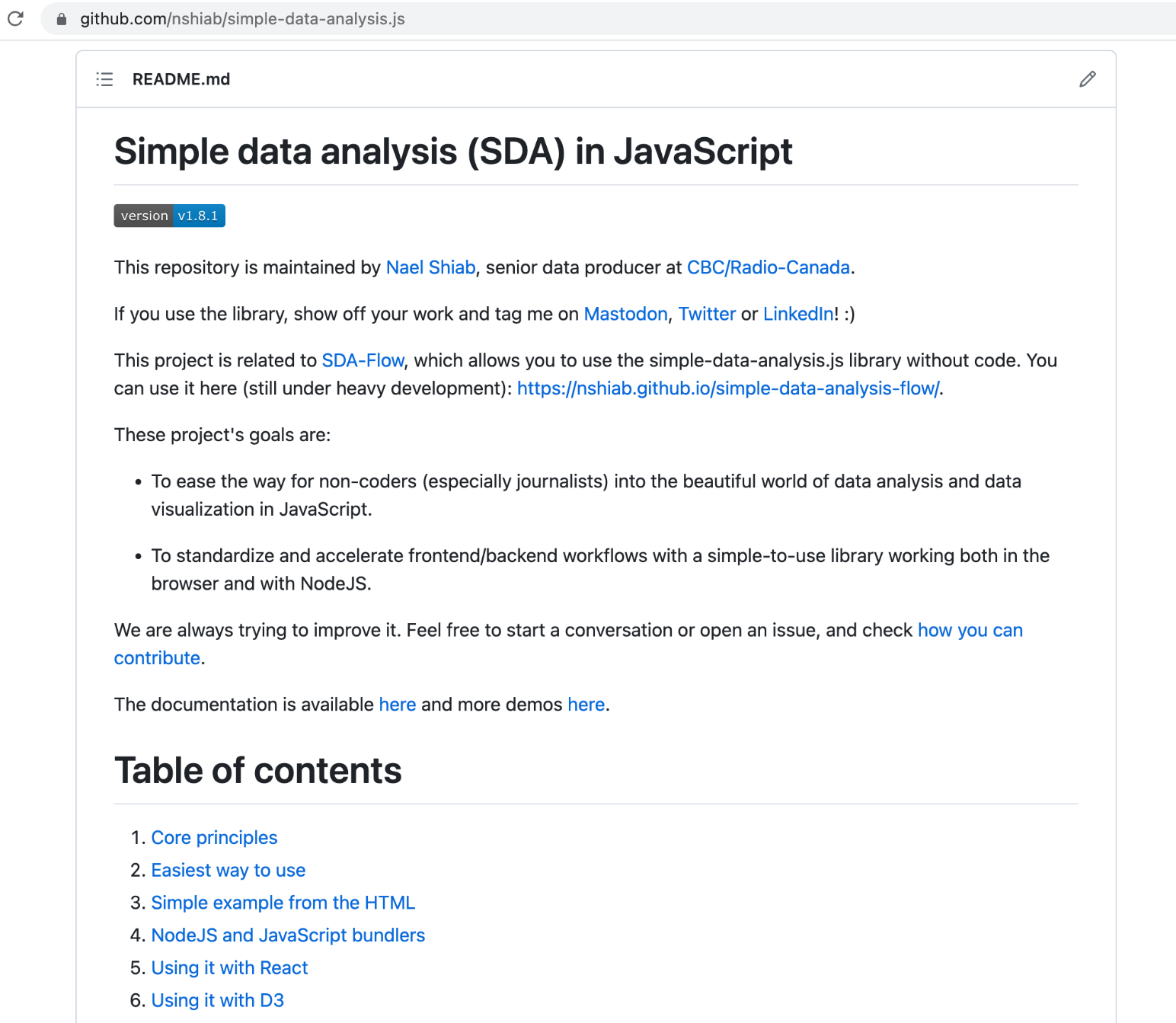Open the documentation 'here' link
The image size is (1176, 1023).
398,705
